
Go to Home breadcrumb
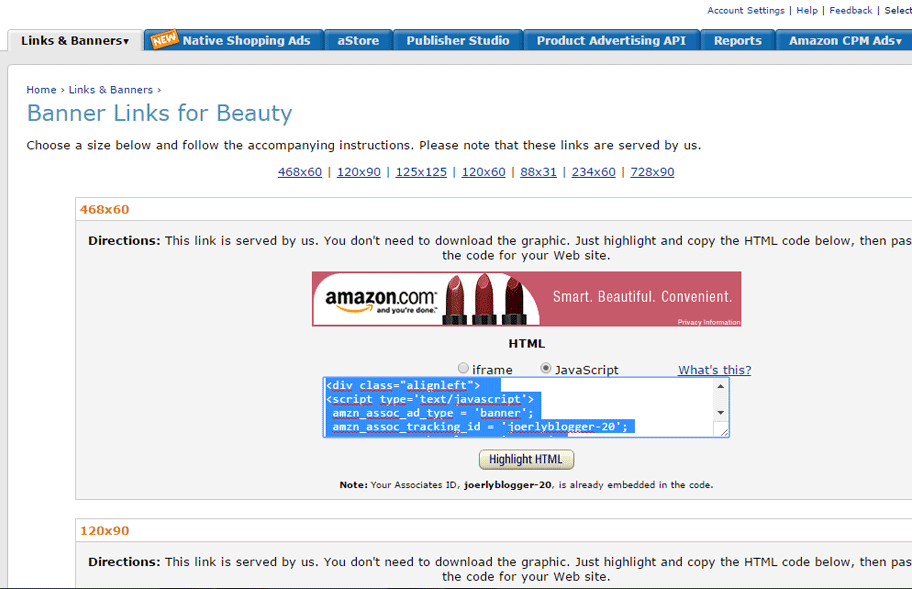pyautogui.click(x=41, y=90)
